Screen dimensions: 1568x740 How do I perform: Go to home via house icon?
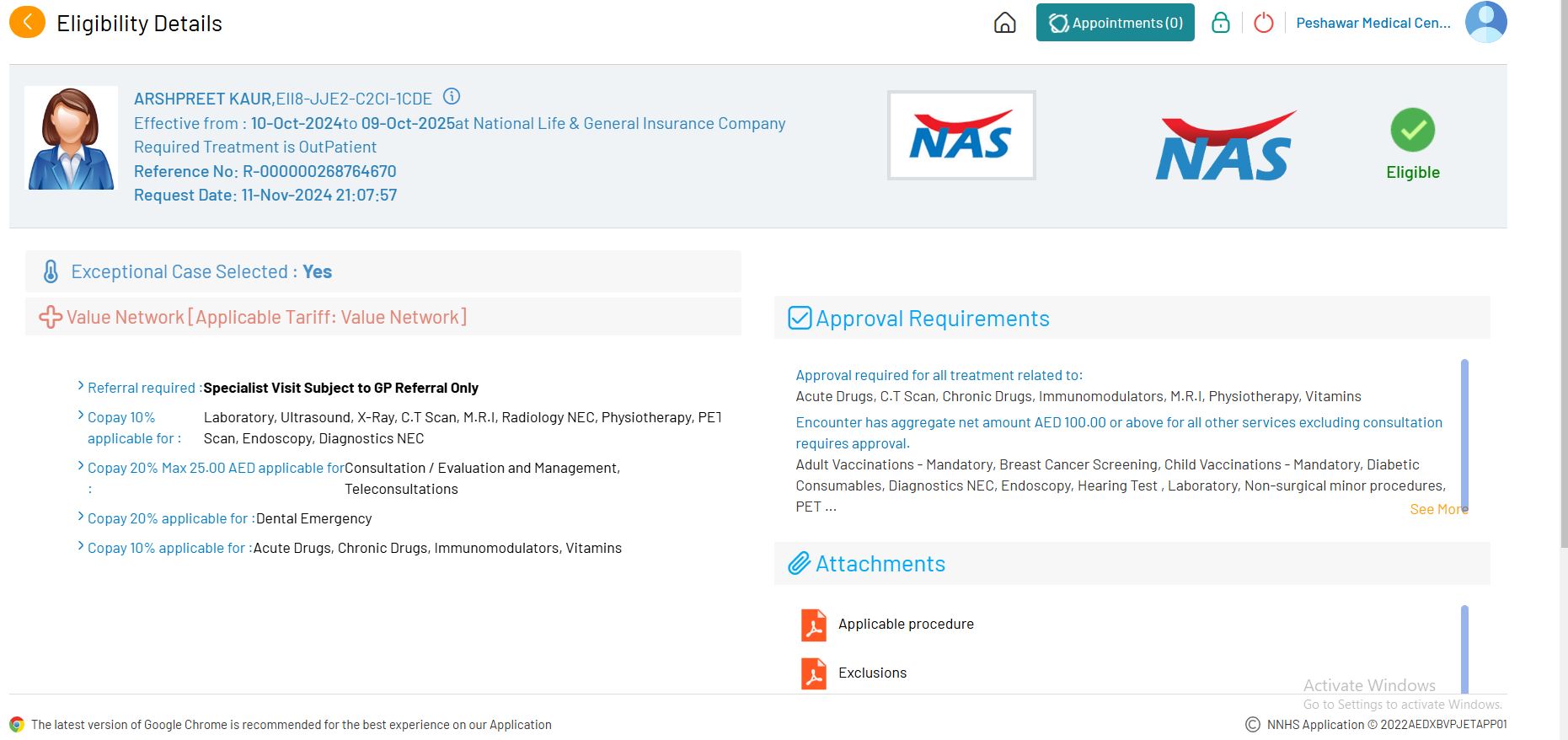click(1004, 23)
